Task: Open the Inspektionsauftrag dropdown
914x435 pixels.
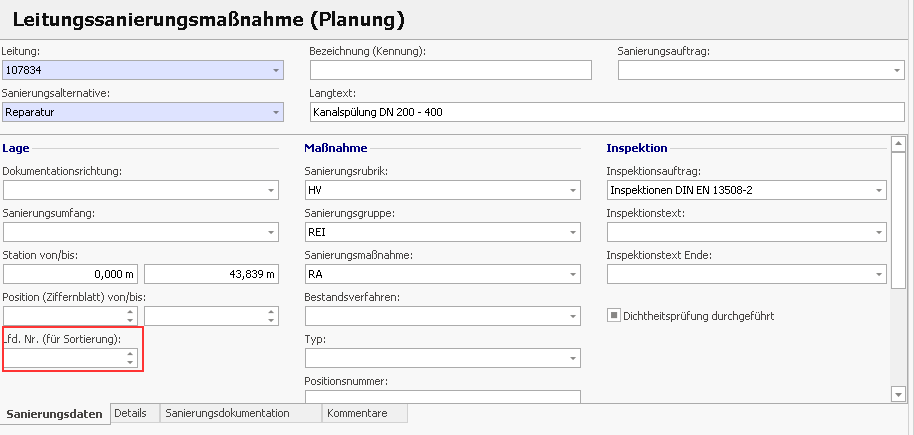Action: click(877, 190)
